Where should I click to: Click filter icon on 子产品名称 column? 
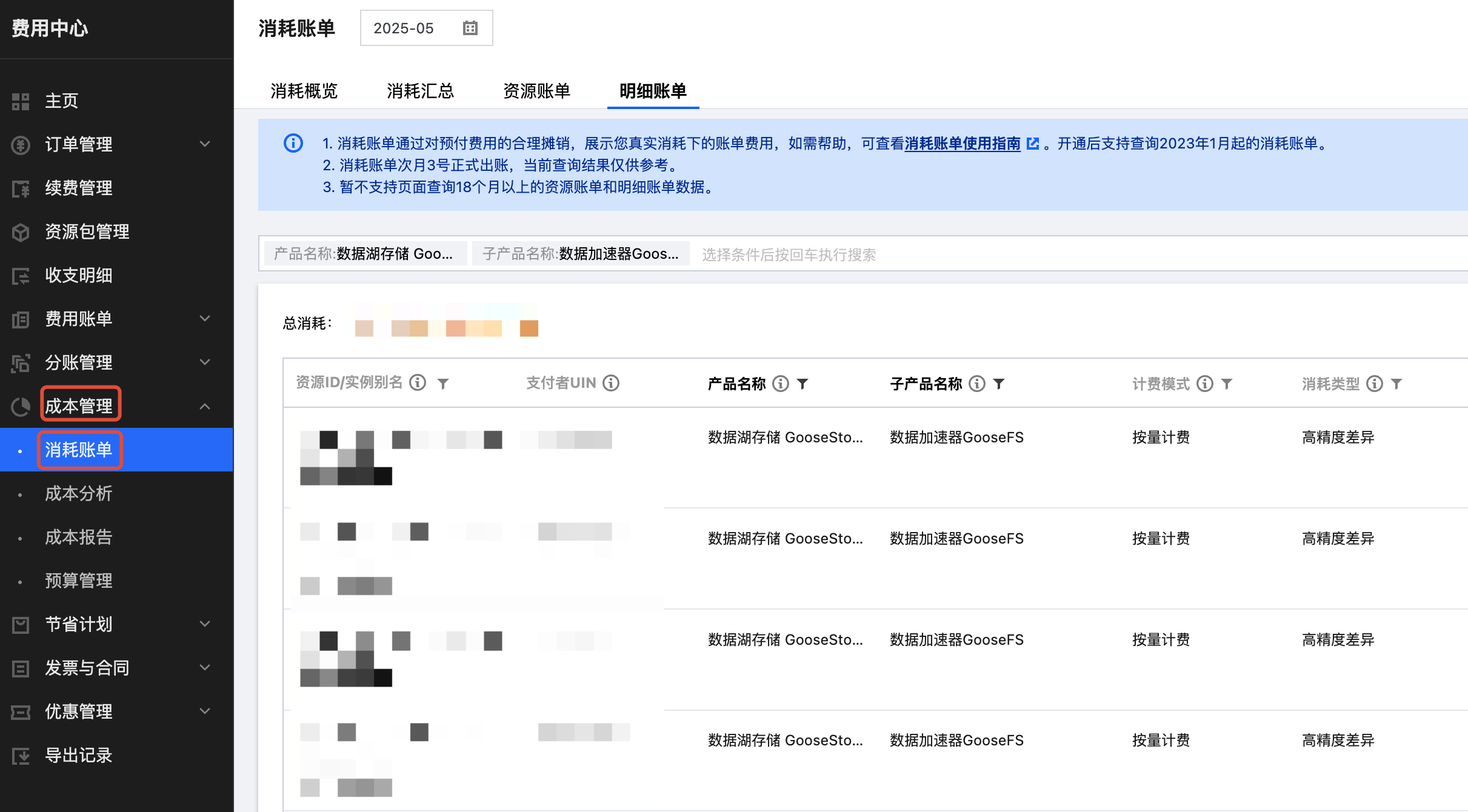(x=999, y=384)
